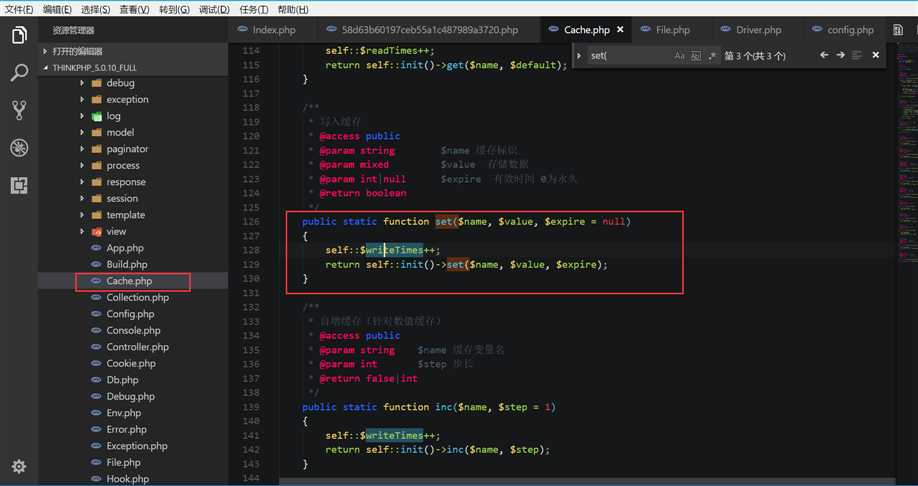
Task: Open the 选择(S) menu
Action: point(95,9)
